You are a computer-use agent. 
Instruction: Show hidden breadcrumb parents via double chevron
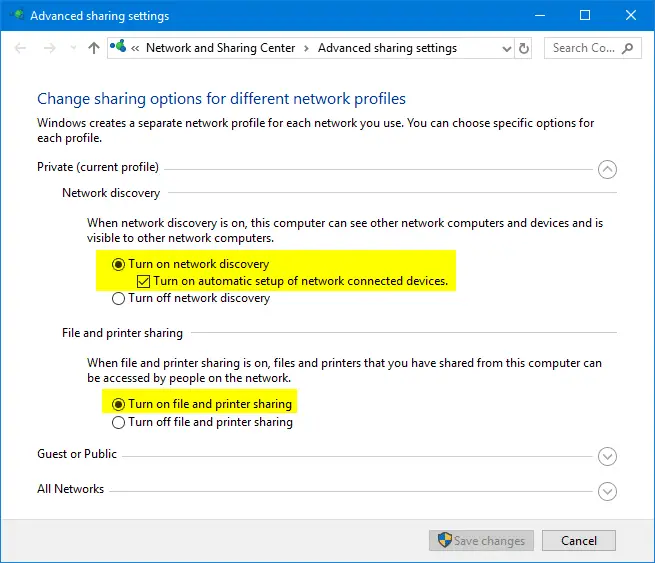coord(135,48)
